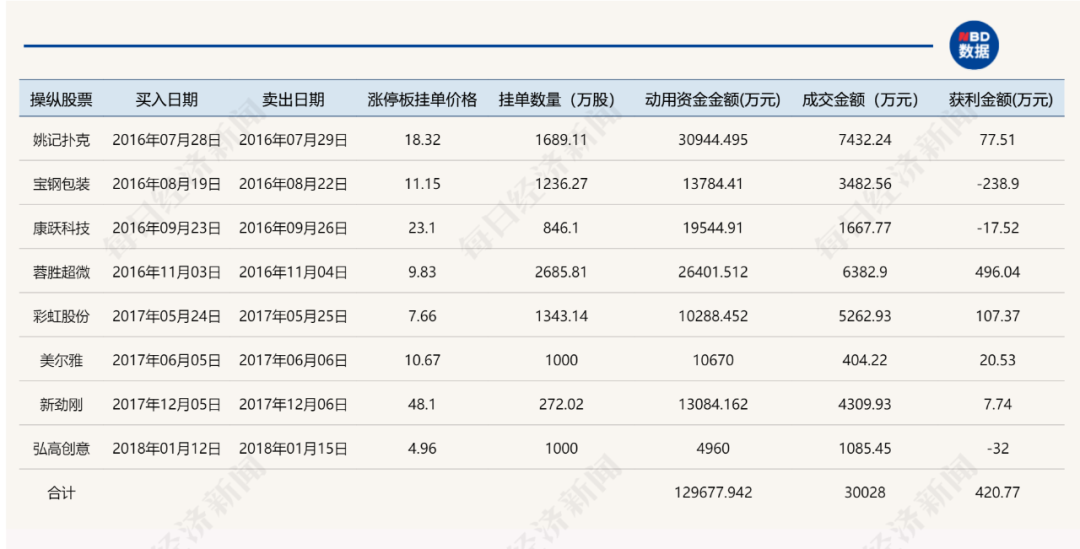The height and width of the screenshot is (549, 1080).
Task: Click total turnover 30028
Action: pyautogui.click(x=865, y=493)
